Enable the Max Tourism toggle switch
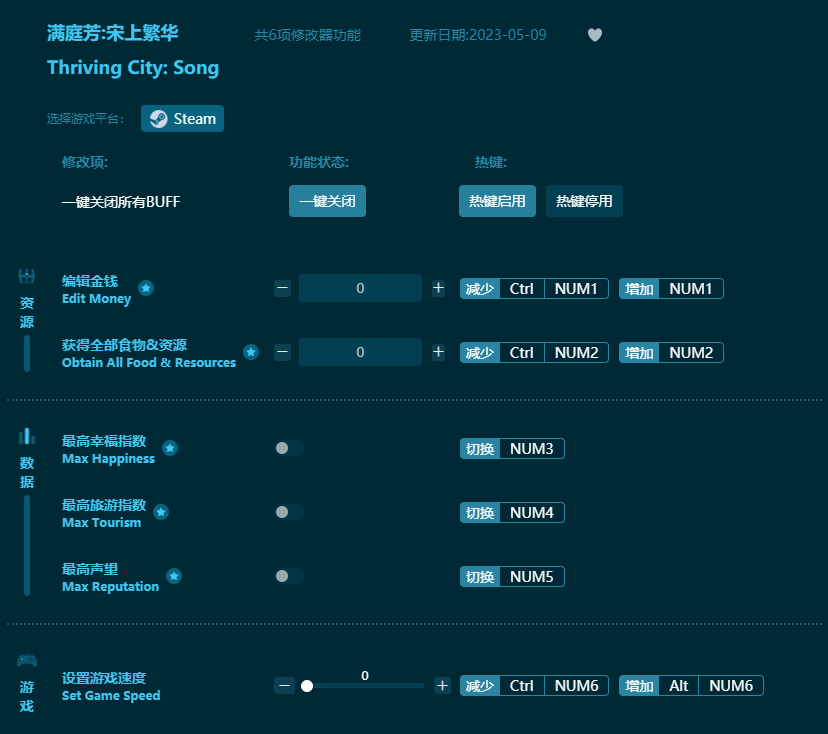828x734 pixels. coord(289,512)
